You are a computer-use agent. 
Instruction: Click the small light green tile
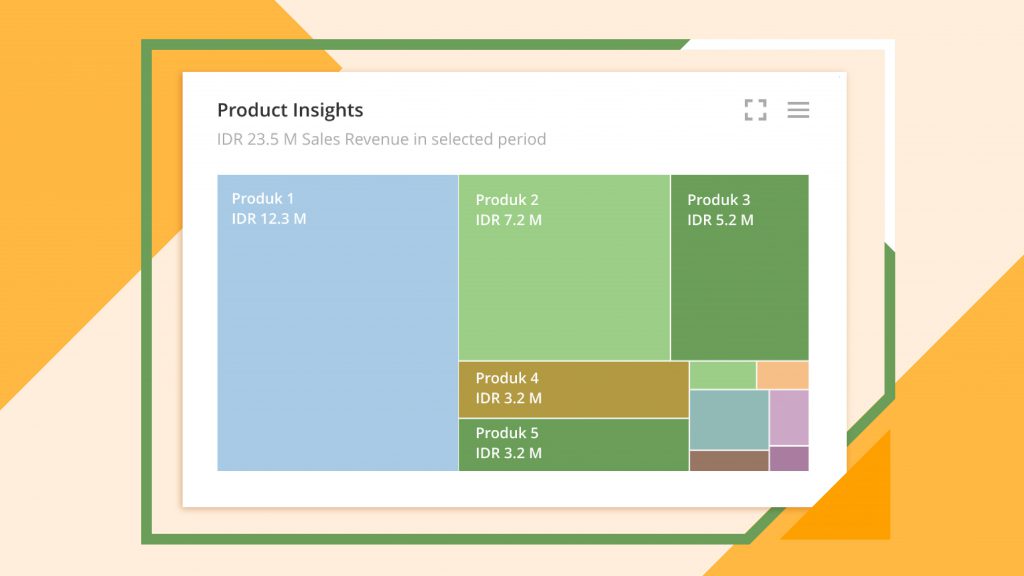click(722, 375)
